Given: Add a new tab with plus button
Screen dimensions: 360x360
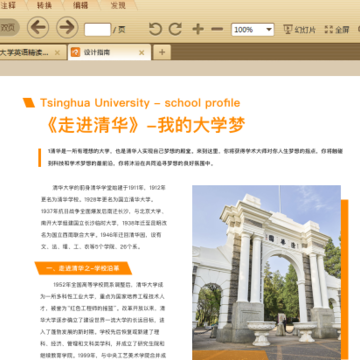Looking at the screenshot, I should pyautogui.click(x=162, y=52).
